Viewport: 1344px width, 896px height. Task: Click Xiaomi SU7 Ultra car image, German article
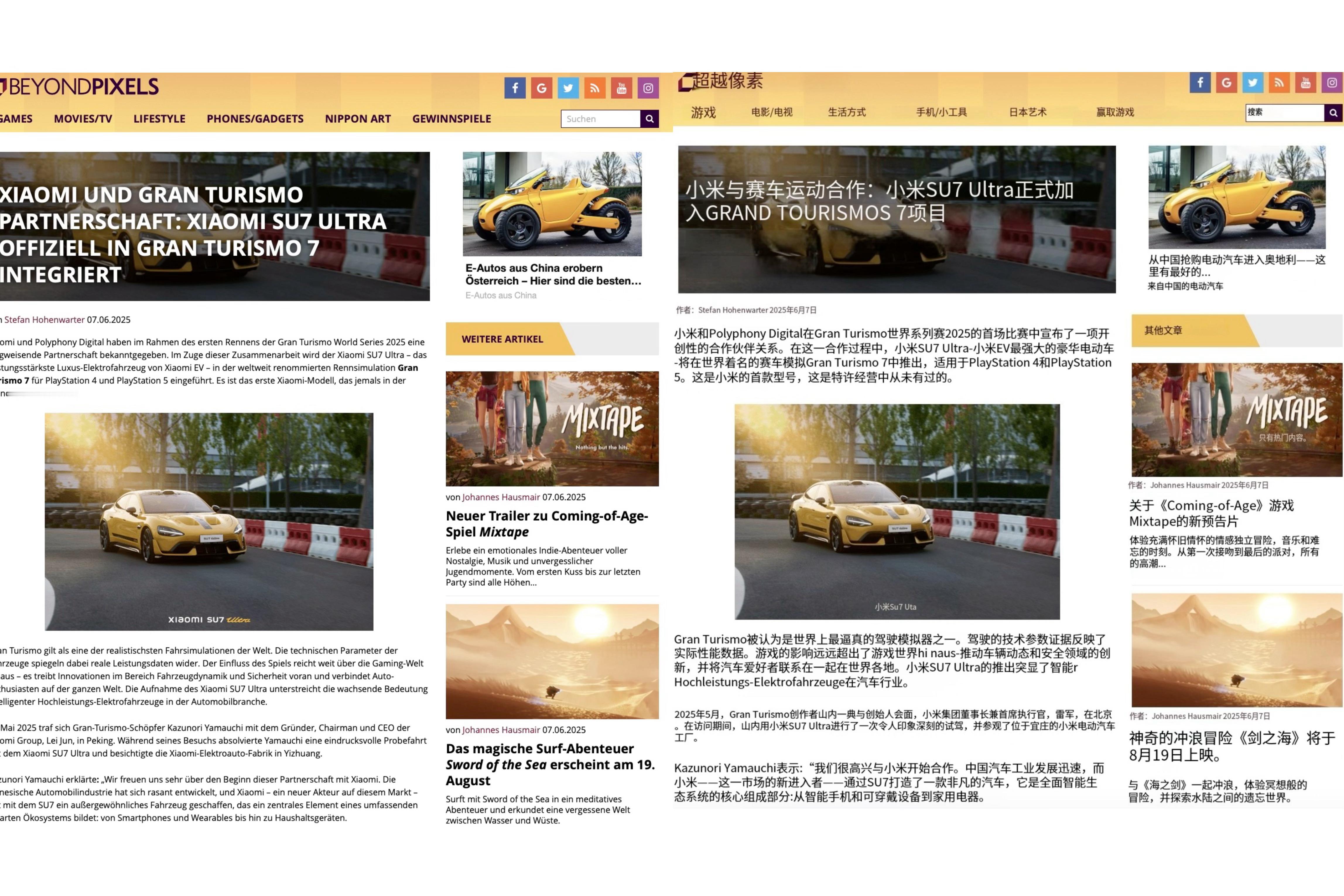pos(209,522)
